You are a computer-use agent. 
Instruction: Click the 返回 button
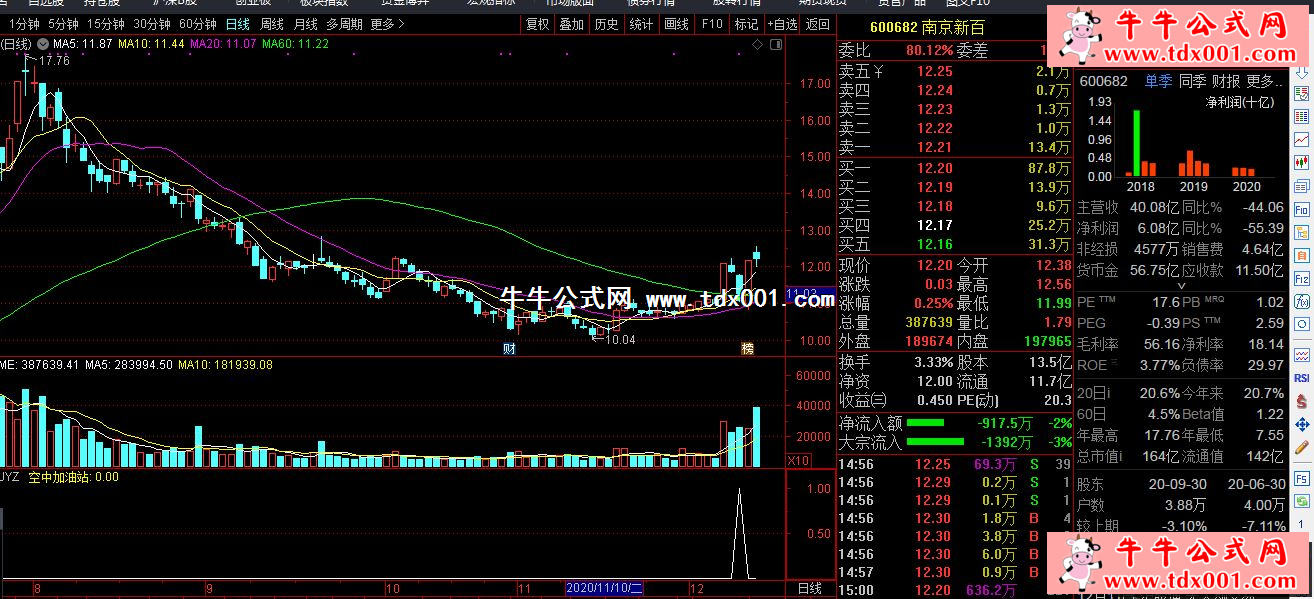(x=818, y=24)
